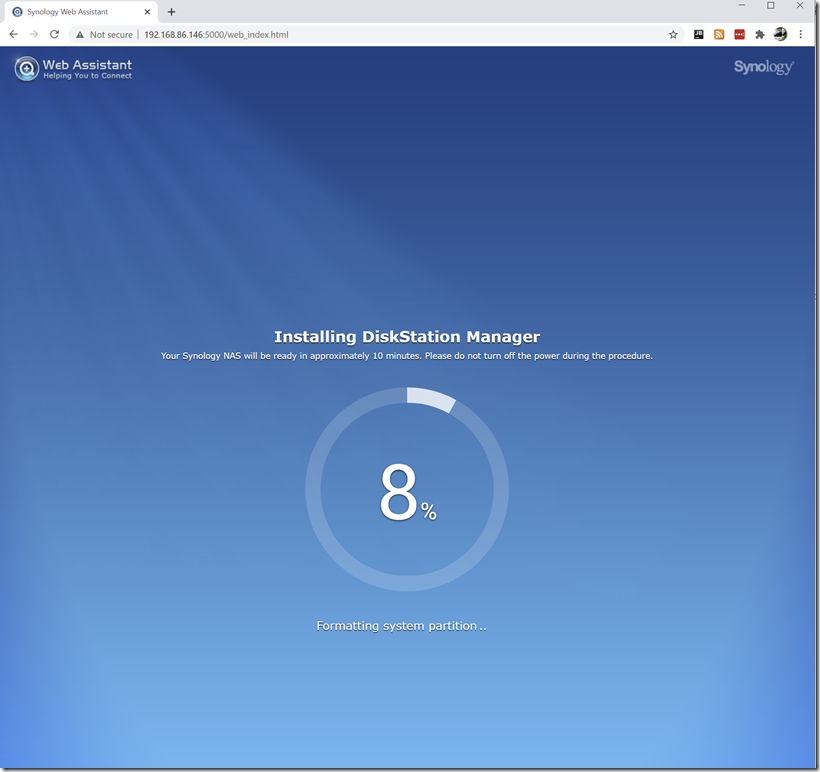Open Chrome three-dot menu
Viewport: 820px width, 772px height.
click(x=801, y=35)
